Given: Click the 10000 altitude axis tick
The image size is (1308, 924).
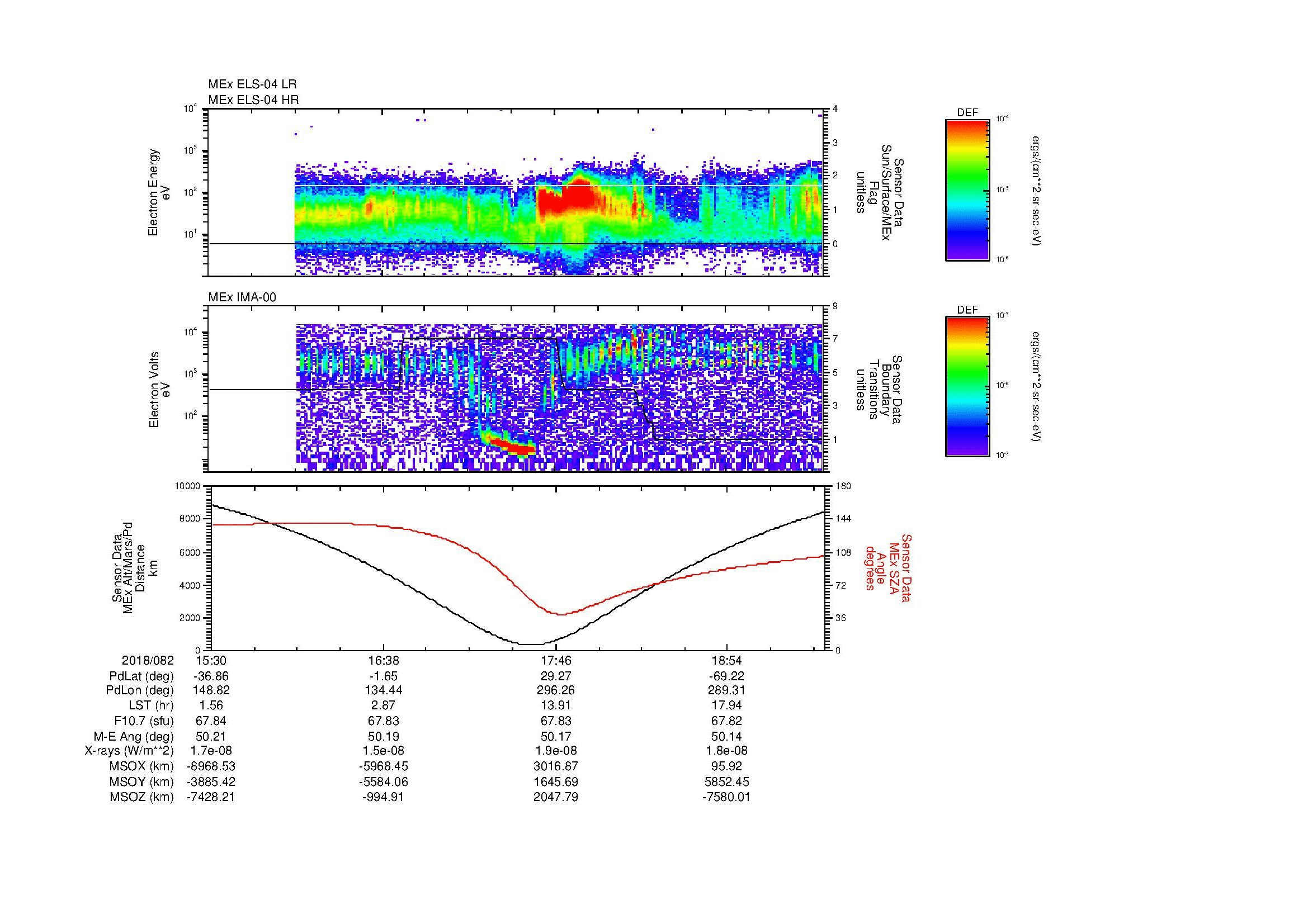Looking at the screenshot, I should pyautogui.click(x=188, y=486).
